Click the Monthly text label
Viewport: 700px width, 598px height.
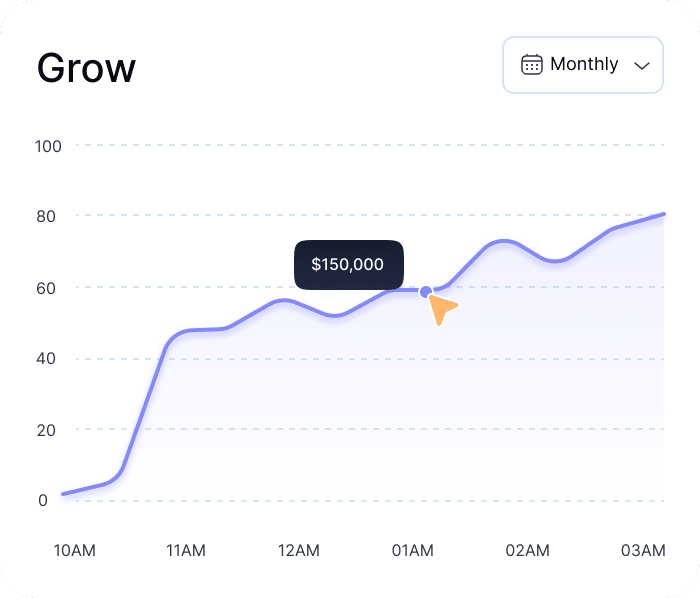click(584, 65)
